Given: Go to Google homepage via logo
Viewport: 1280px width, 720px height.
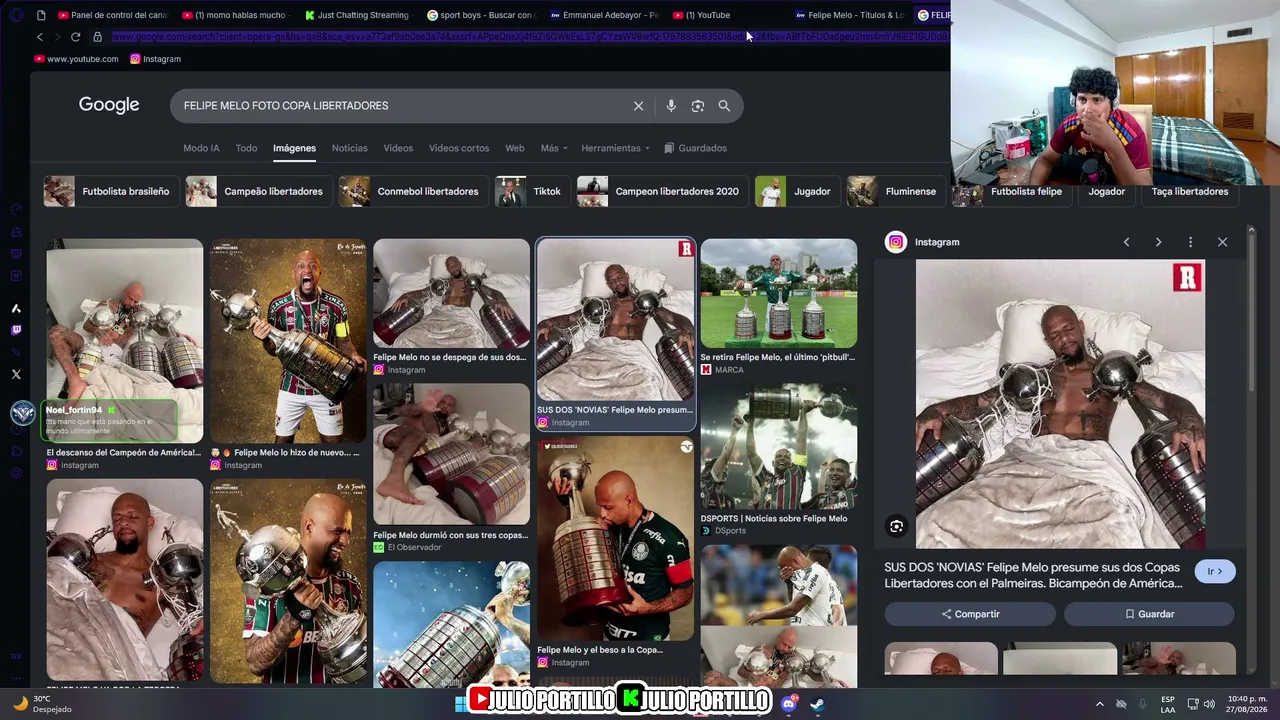Looking at the screenshot, I should pyautogui.click(x=109, y=106).
